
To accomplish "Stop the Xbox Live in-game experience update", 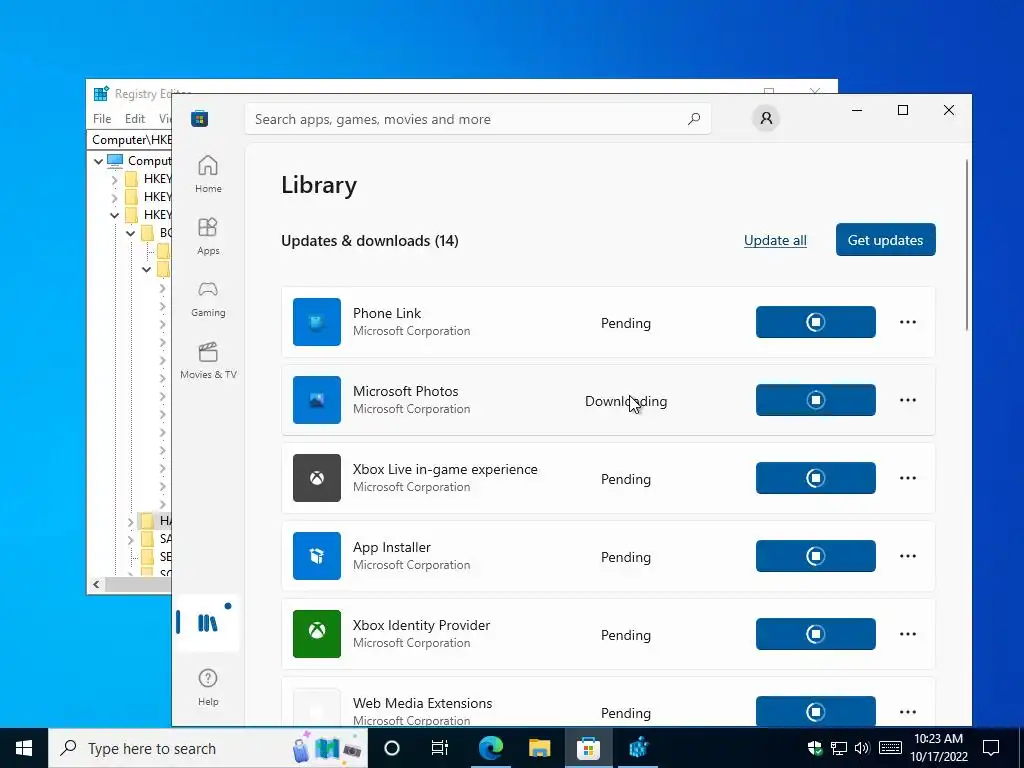I will [x=816, y=478].
